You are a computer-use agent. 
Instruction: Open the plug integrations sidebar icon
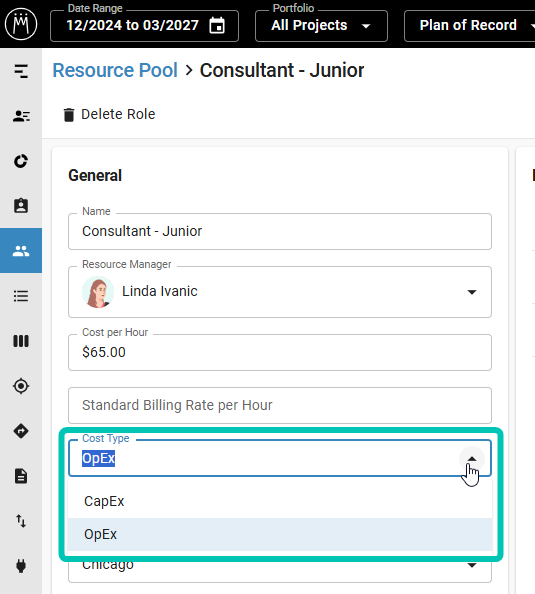[21, 566]
